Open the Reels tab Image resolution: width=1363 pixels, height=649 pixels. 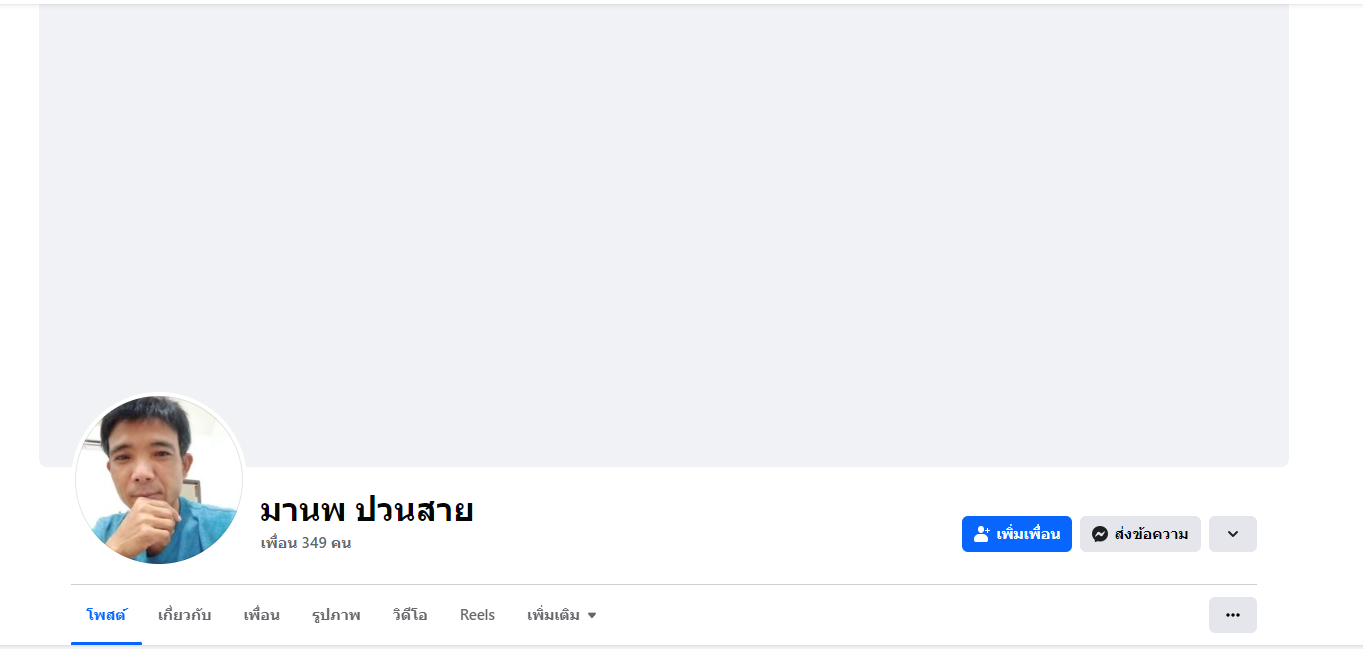(x=477, y=615)
